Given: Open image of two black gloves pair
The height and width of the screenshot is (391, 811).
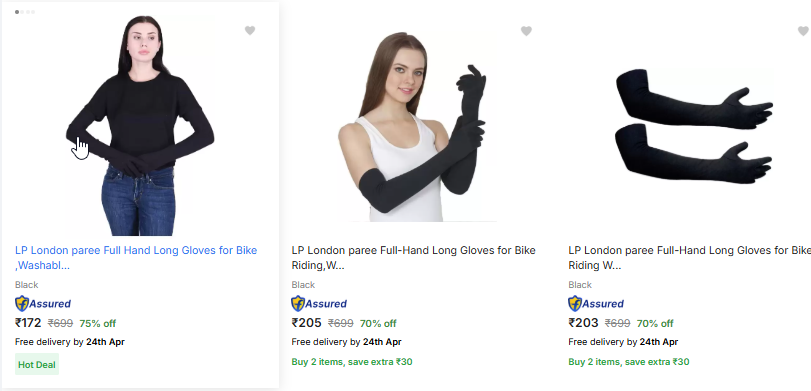Looking at the screenshot, I should [x=694, y=126].
